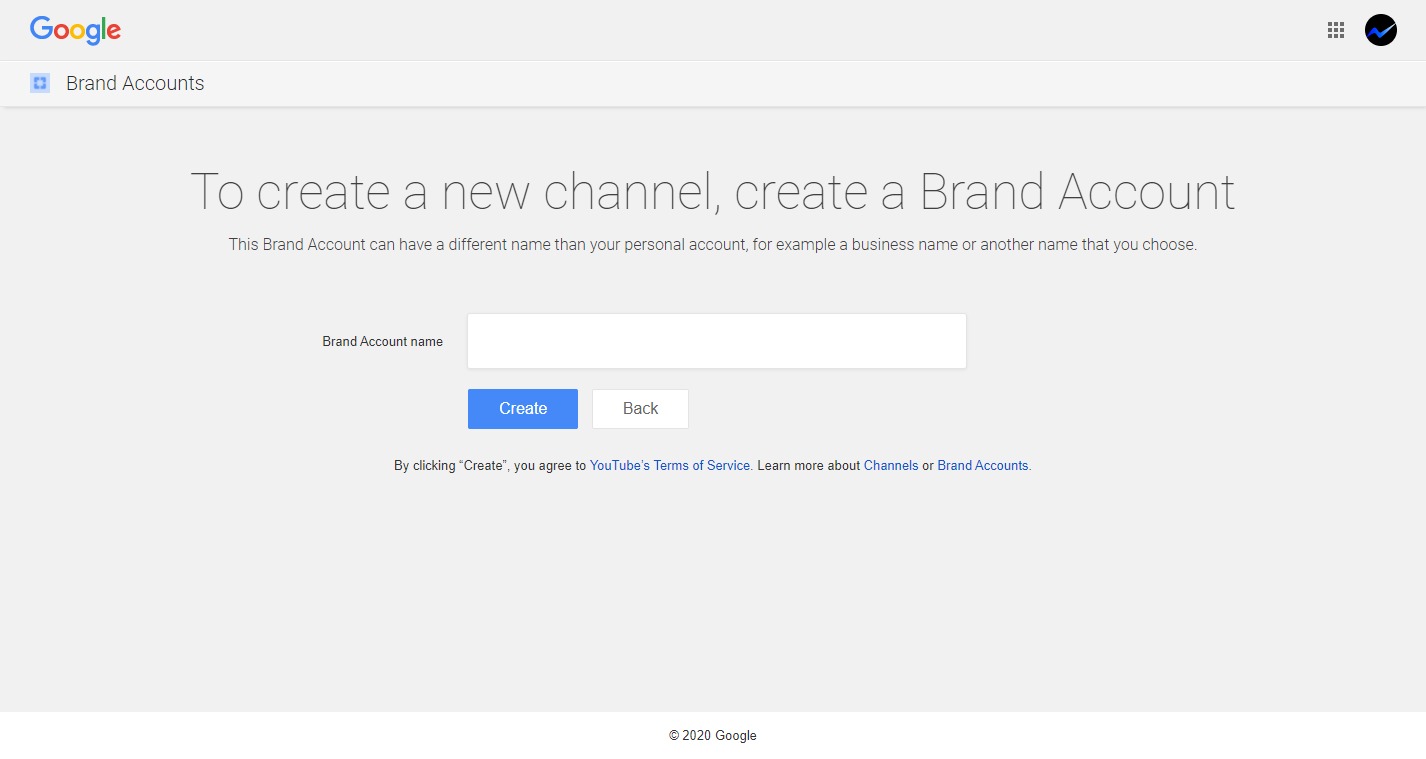Click the blue Create button
Image resolution: width=1426 pixels, height=759 pixels.
point(523,409)
